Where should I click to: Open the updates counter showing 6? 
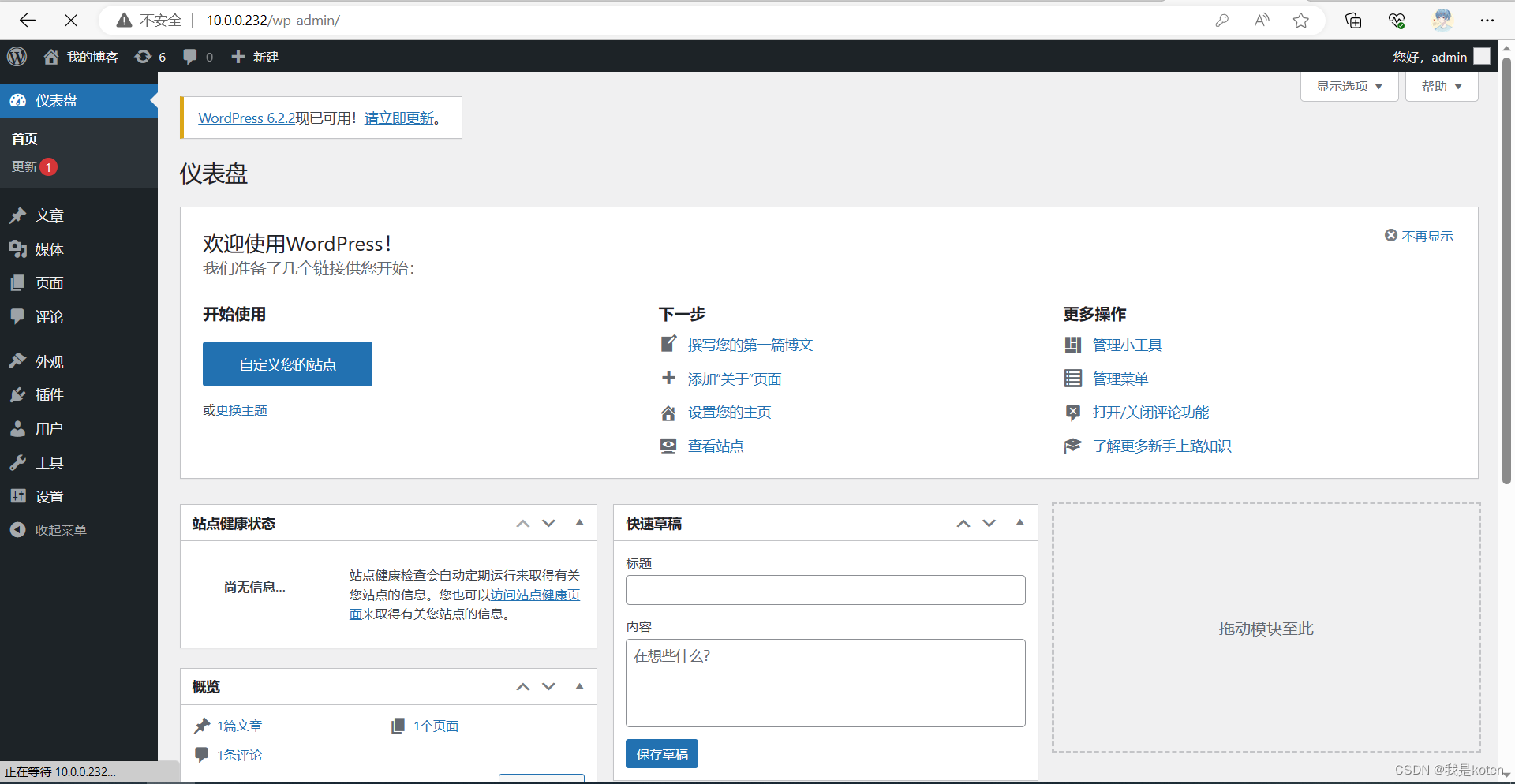(x=150, y=57)
